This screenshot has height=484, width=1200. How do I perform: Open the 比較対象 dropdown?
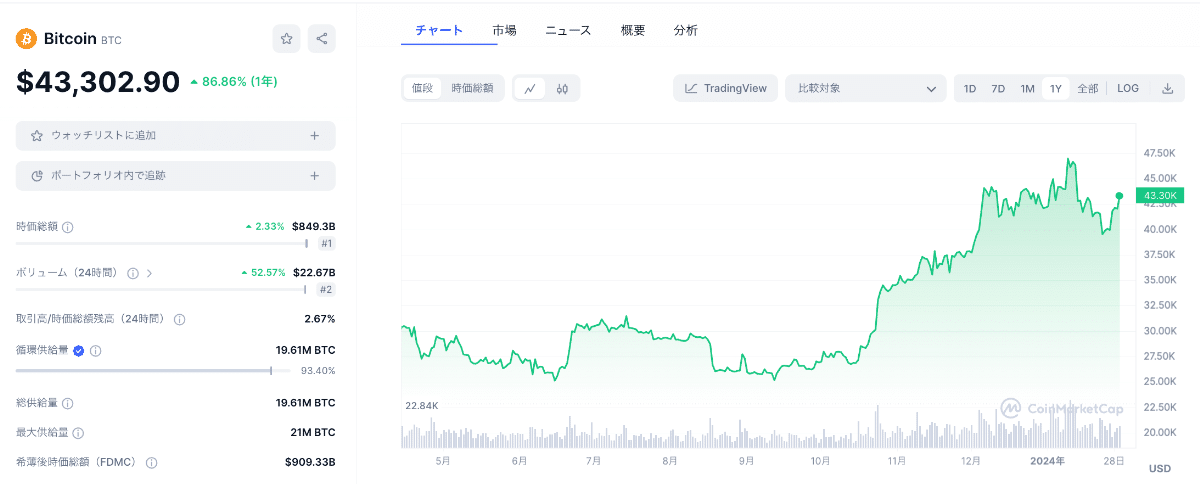click(x=866, y=88)
